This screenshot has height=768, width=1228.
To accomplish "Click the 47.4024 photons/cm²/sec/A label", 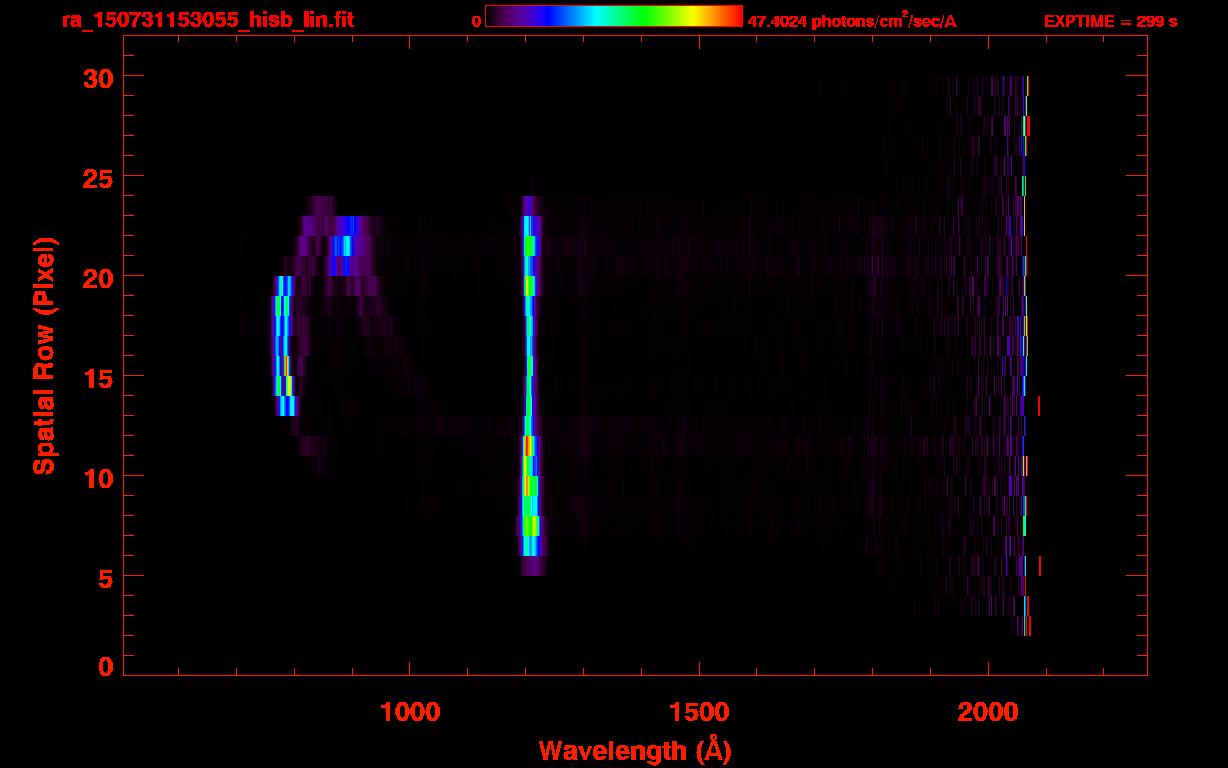I will pyautogui.click(x=852, y=21).
